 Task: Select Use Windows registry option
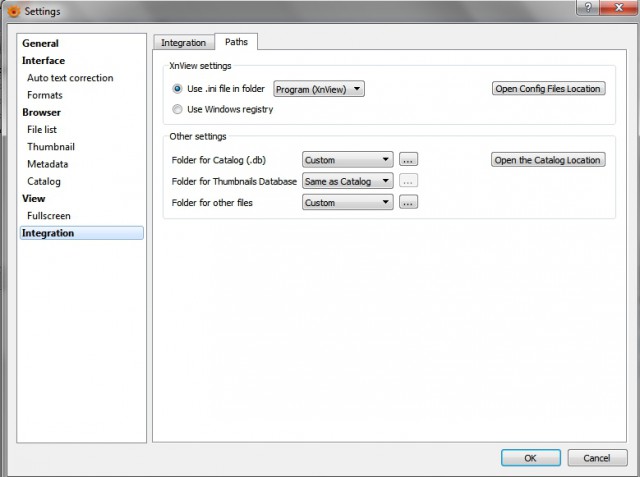point(177,109)
